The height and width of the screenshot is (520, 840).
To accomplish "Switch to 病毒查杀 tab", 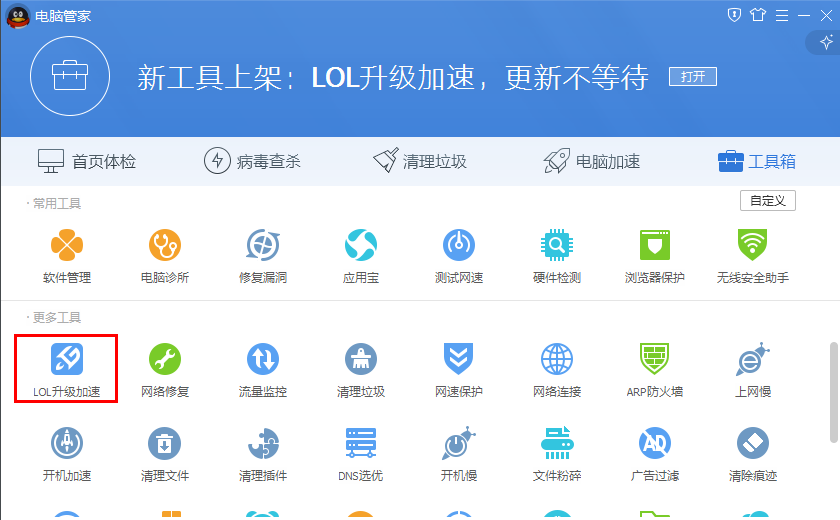I will coord(252,161).
